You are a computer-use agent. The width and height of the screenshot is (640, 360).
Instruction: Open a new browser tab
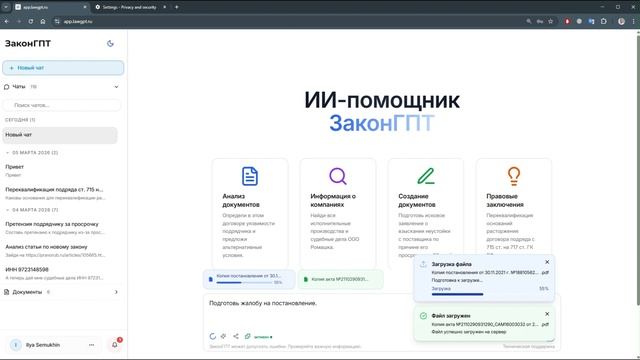[x=177, y=7]
